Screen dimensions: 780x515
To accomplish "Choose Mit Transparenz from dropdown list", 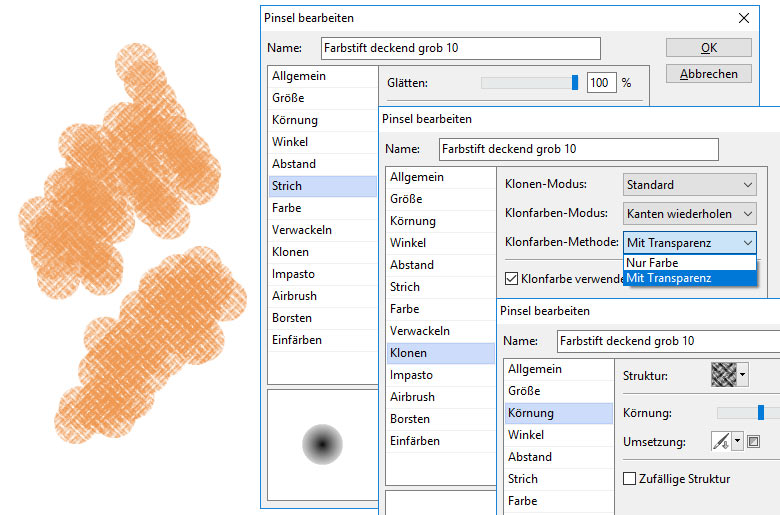I will (x=689, y=278).
